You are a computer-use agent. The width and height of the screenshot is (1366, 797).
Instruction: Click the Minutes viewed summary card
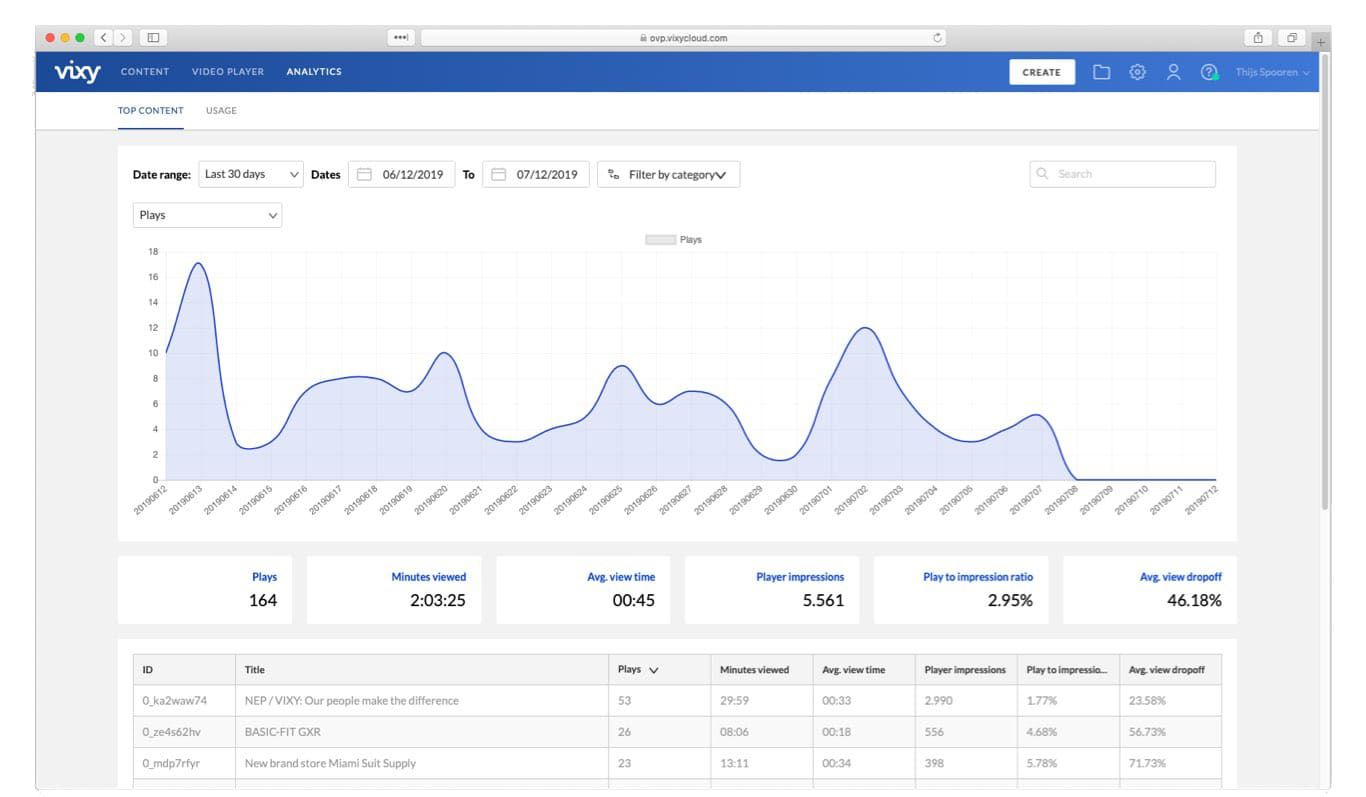click(x=394, y=590)
